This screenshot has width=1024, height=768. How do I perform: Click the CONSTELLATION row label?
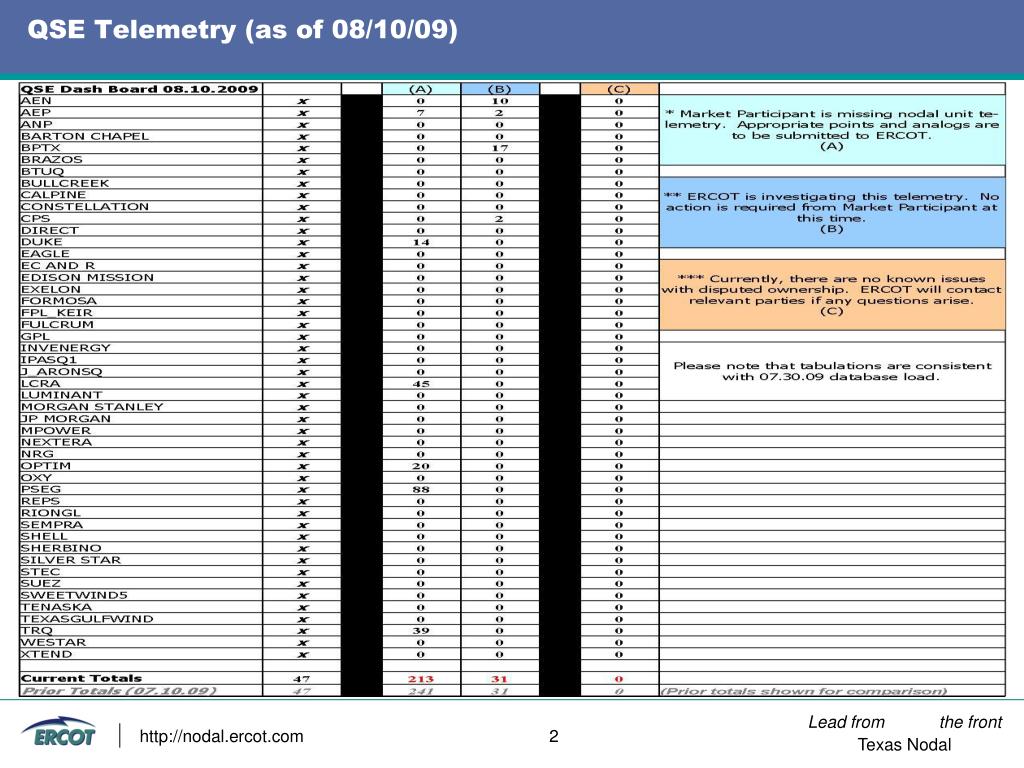click(85, 206)
